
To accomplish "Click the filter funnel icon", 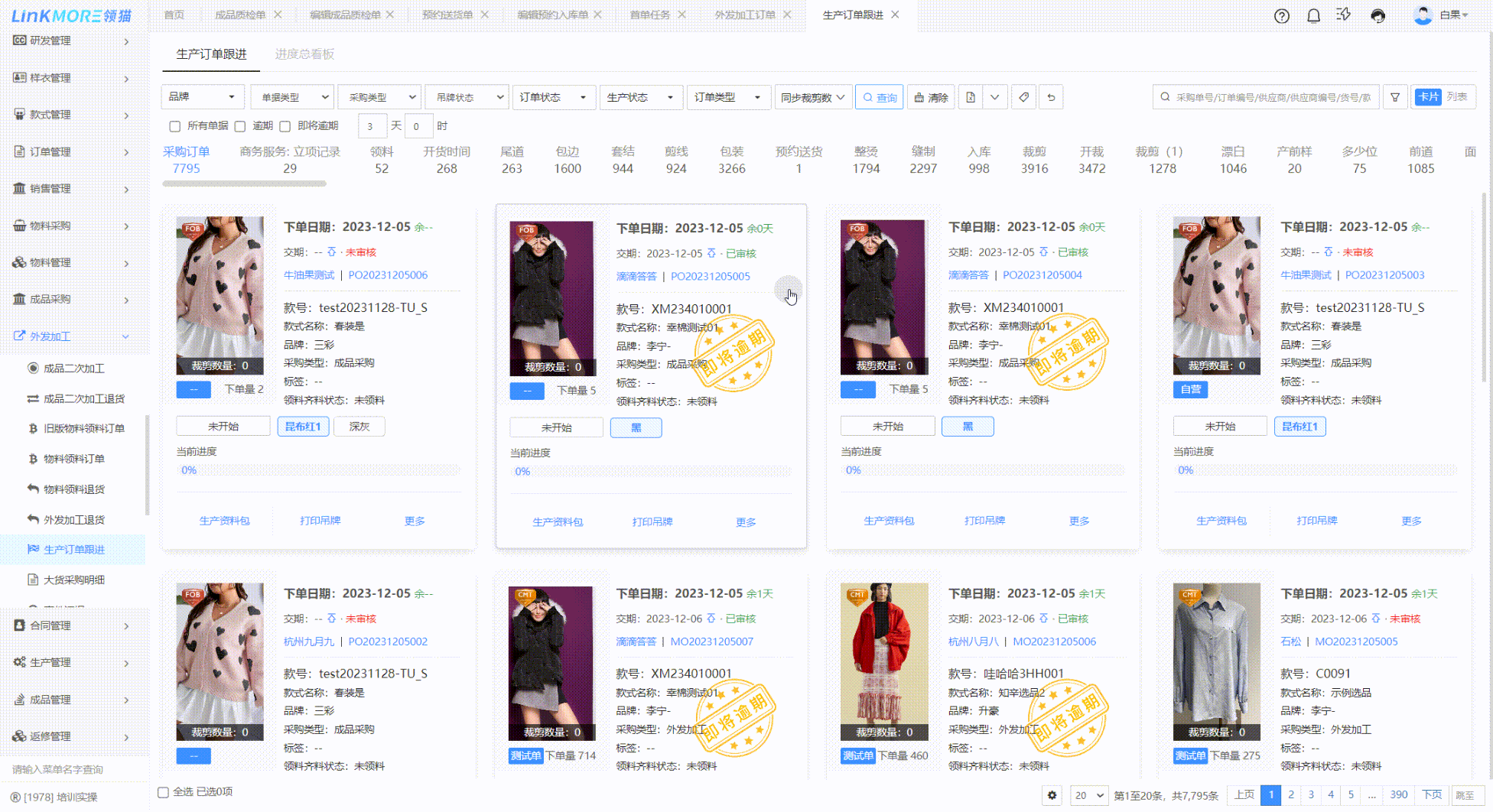I will pos(1395,97).
